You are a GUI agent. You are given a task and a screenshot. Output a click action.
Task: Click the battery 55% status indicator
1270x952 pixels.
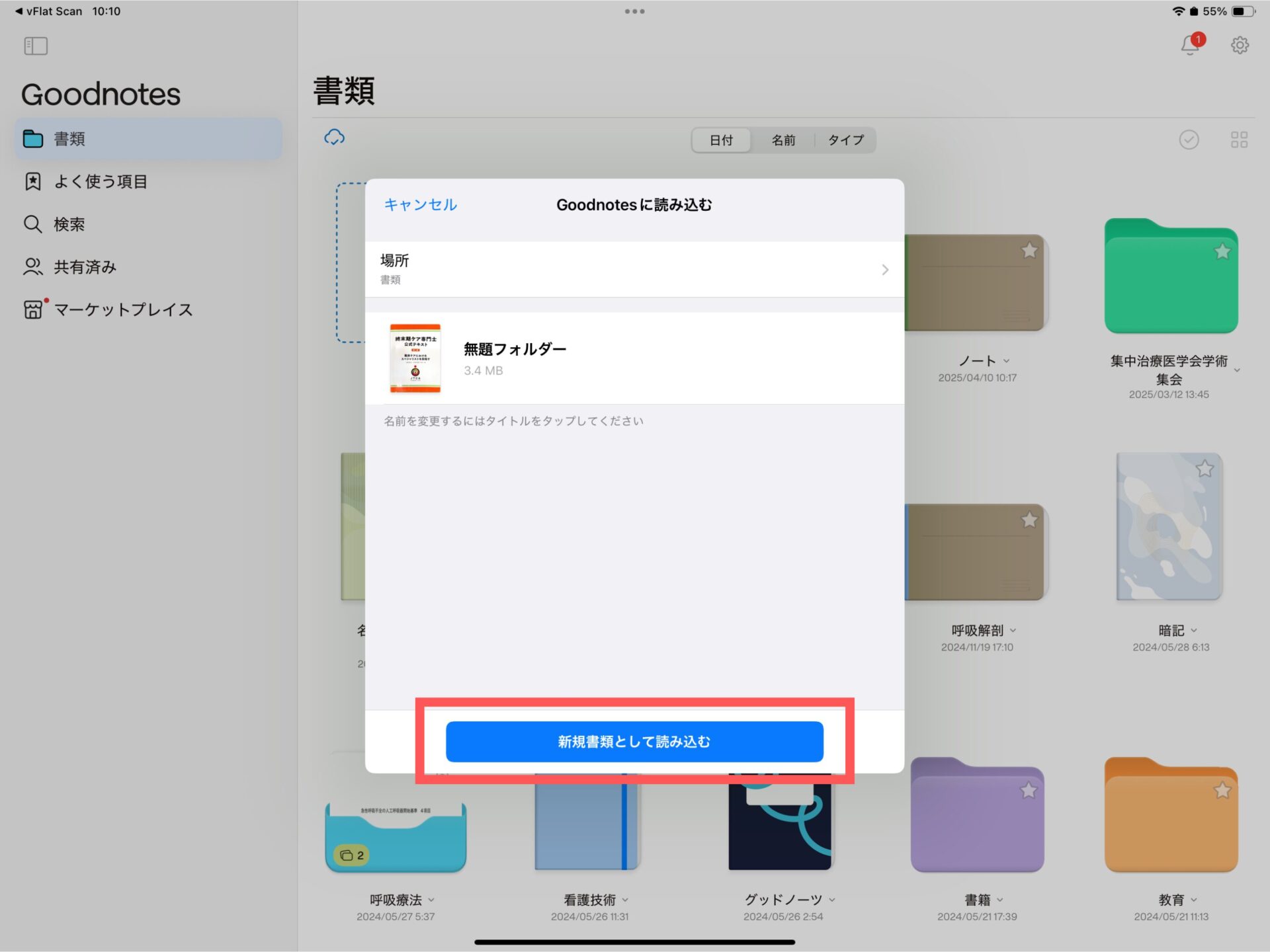1228,11
